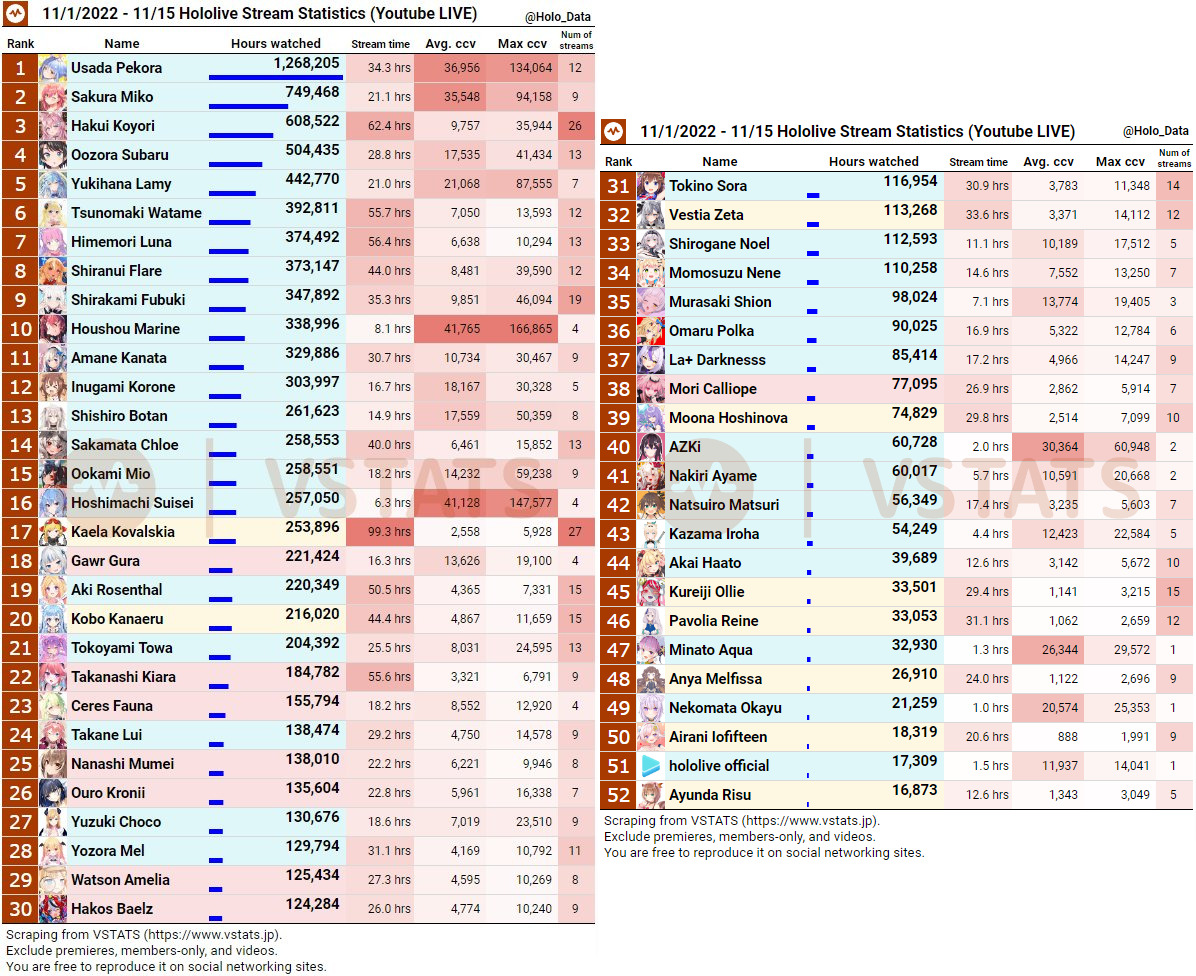Click the name 'Yukihana Lamy'
This screenshot has width=1196, height=976.
[121, 184]
